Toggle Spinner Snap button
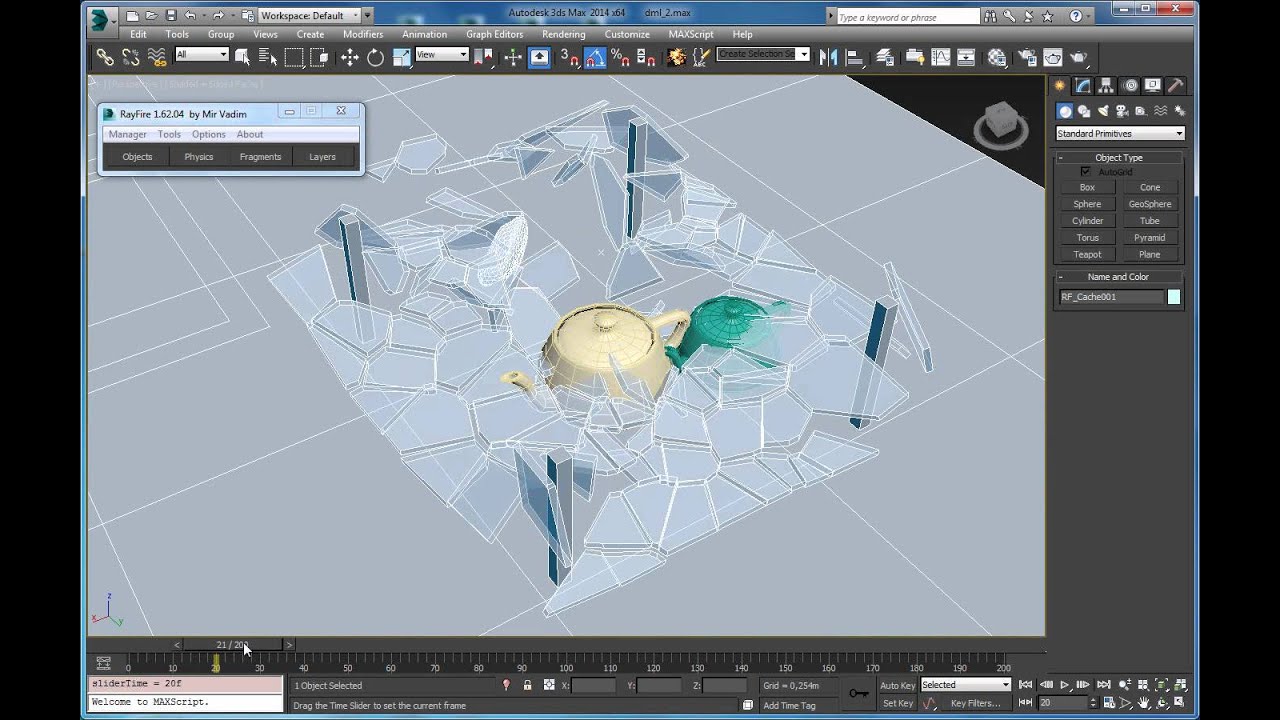 [x=646, y=57]
